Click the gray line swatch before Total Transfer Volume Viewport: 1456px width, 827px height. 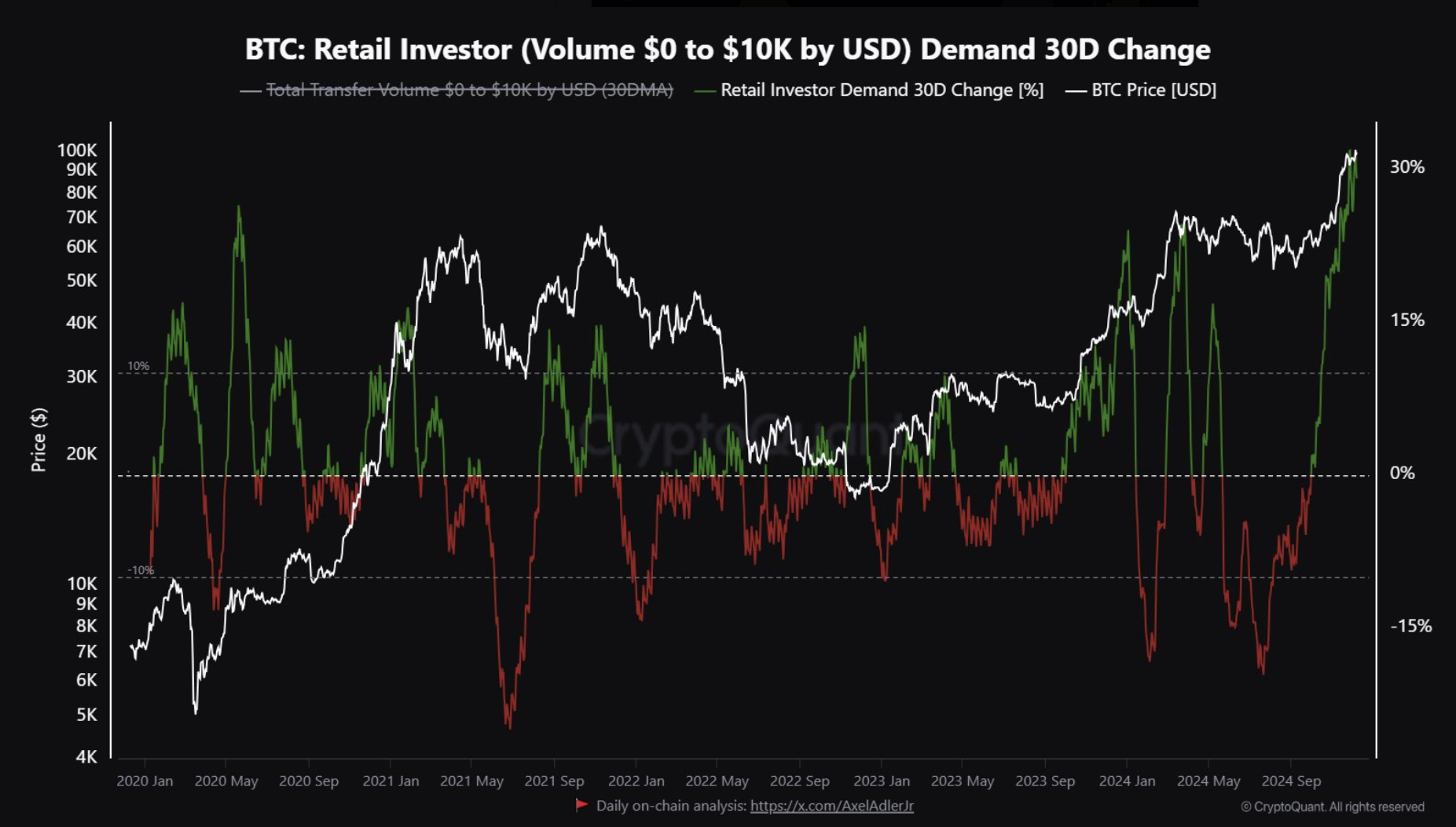click(x=250, y=91)
